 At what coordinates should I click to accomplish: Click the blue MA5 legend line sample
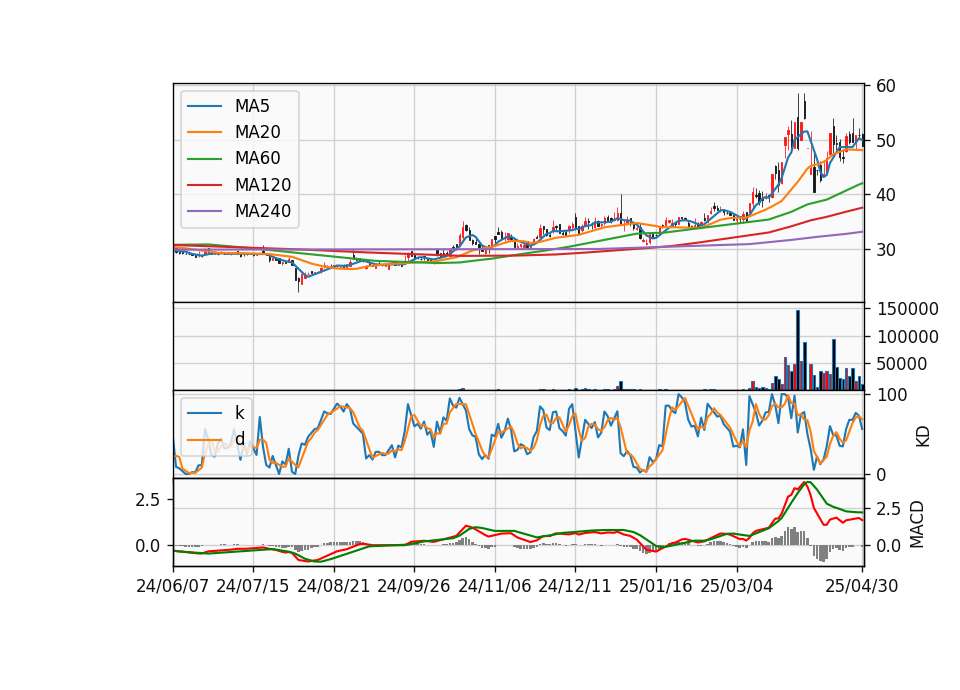coord(204,107)
